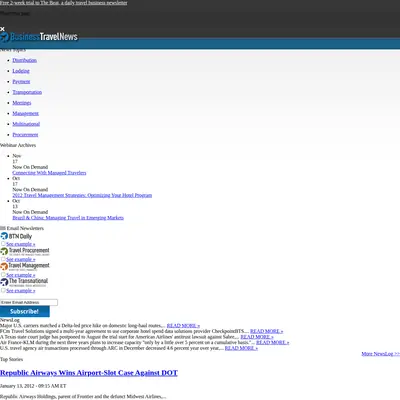
Task: Click the Travel Procurement newsletter logo
Action: [25, 251]
